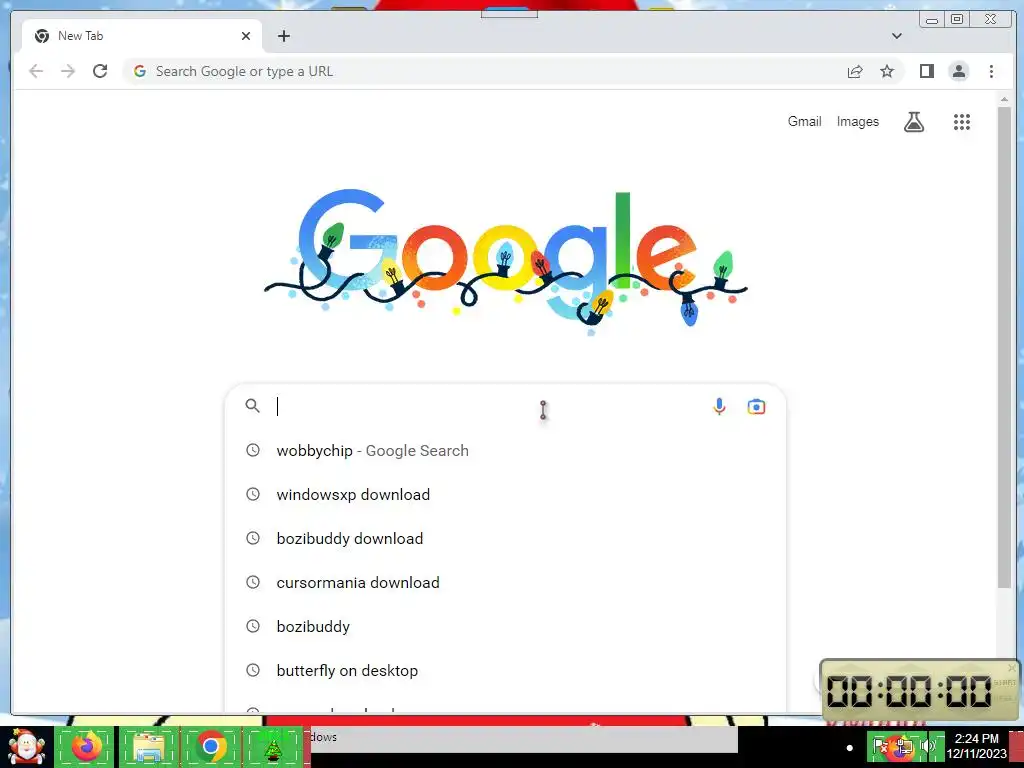Open Search Labs flask icon
This screenshot has width=1024, height=768.
point(914,121)
